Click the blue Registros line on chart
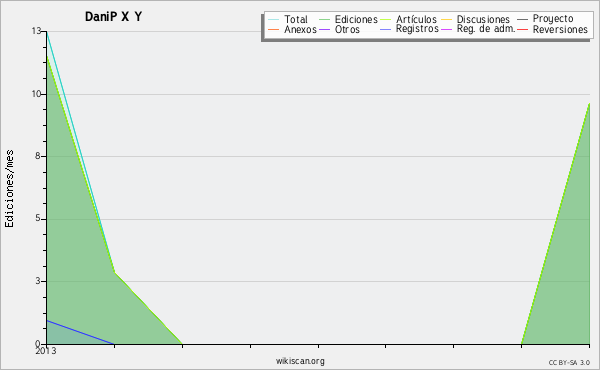 80,332
